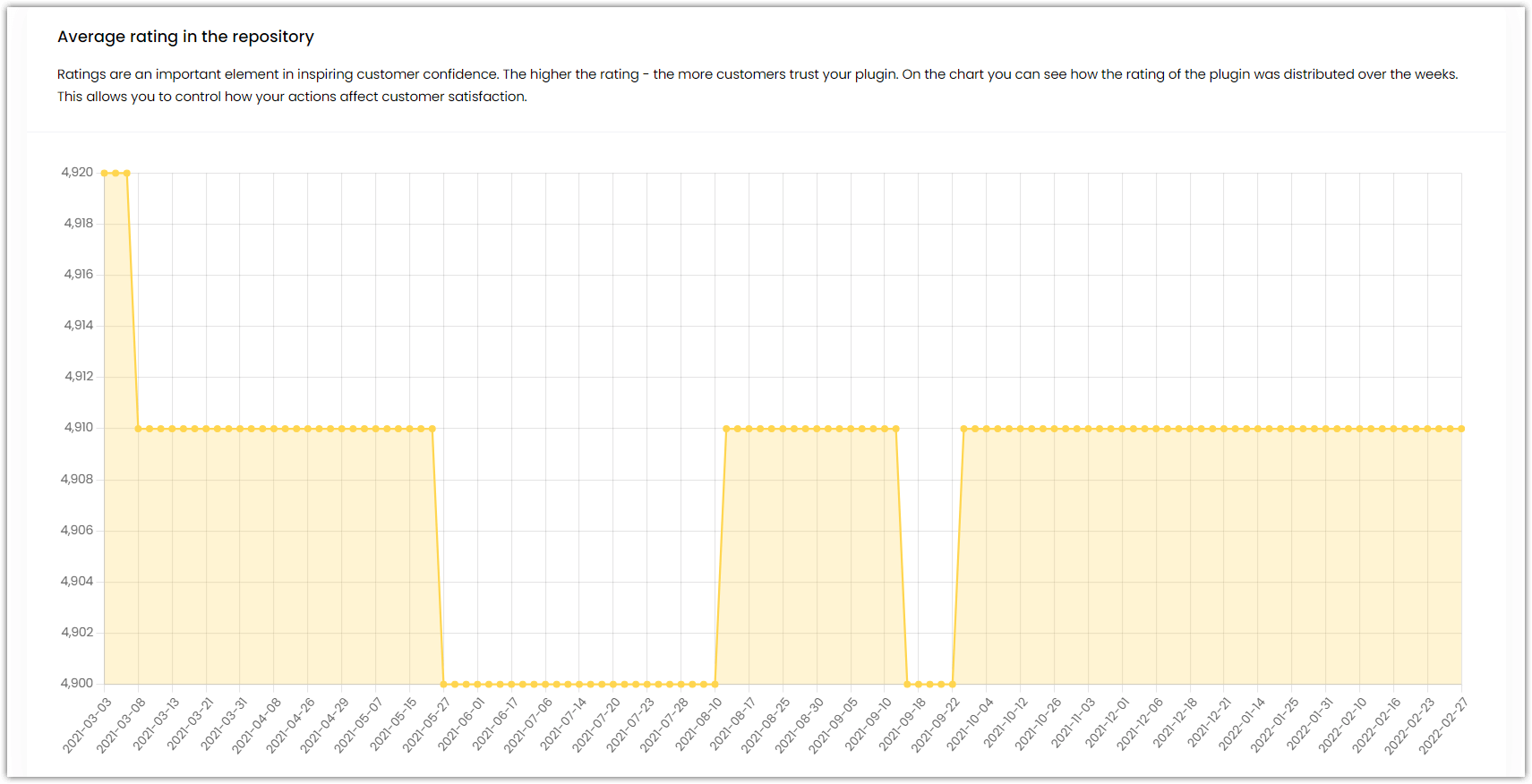Click the 4,916 y-axis label
The height and width of the screenshot is (784, 1532).
tap(78, 274)
